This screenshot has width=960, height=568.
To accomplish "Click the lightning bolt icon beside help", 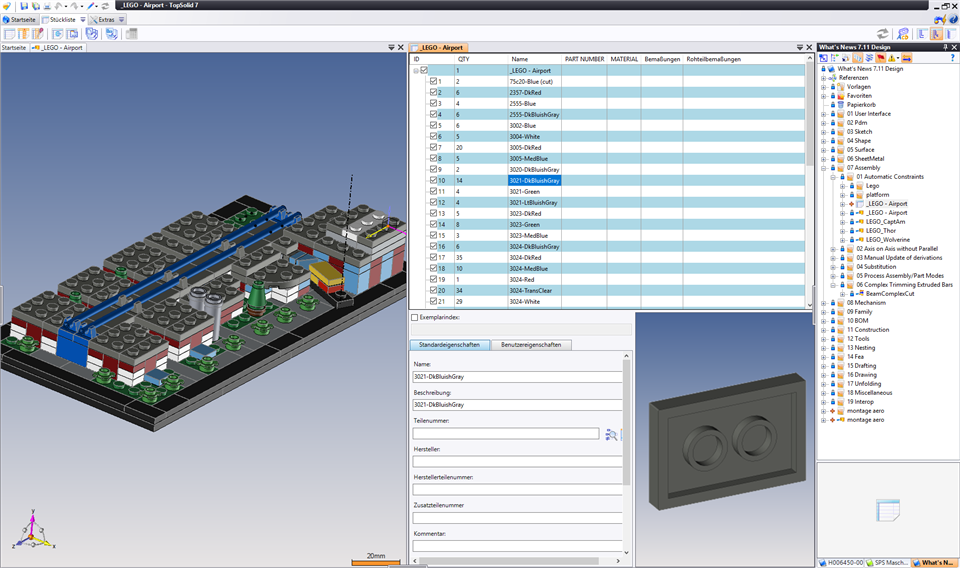I will click(x=940, y=20).
